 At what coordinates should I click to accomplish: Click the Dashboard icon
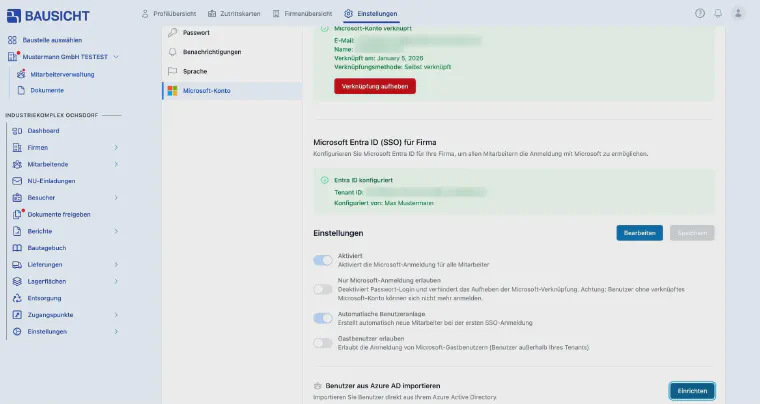pyautogui.click(x=17, y=131)
